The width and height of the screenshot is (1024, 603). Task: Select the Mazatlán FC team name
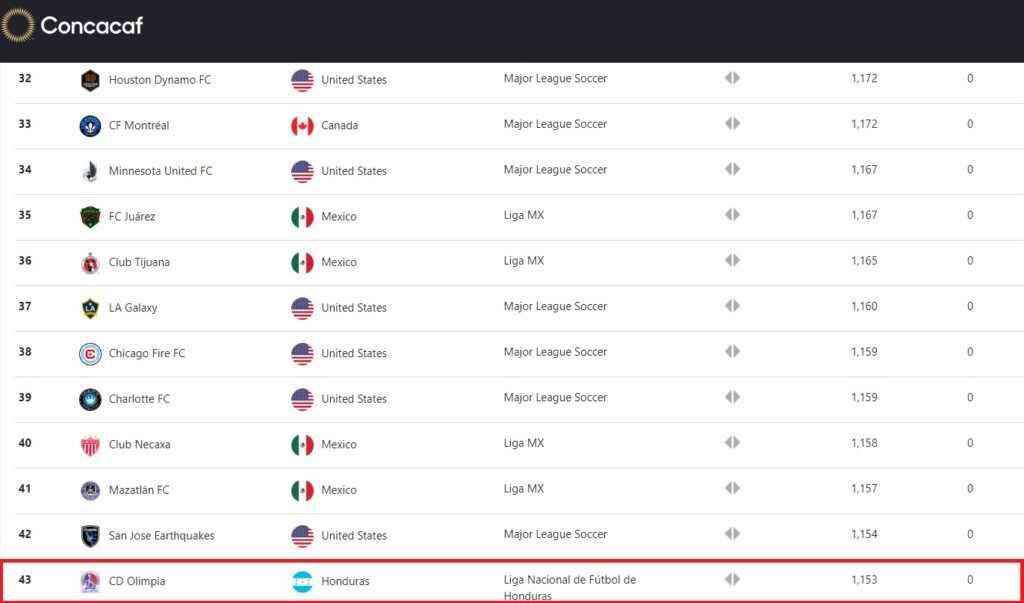point(139,491)
